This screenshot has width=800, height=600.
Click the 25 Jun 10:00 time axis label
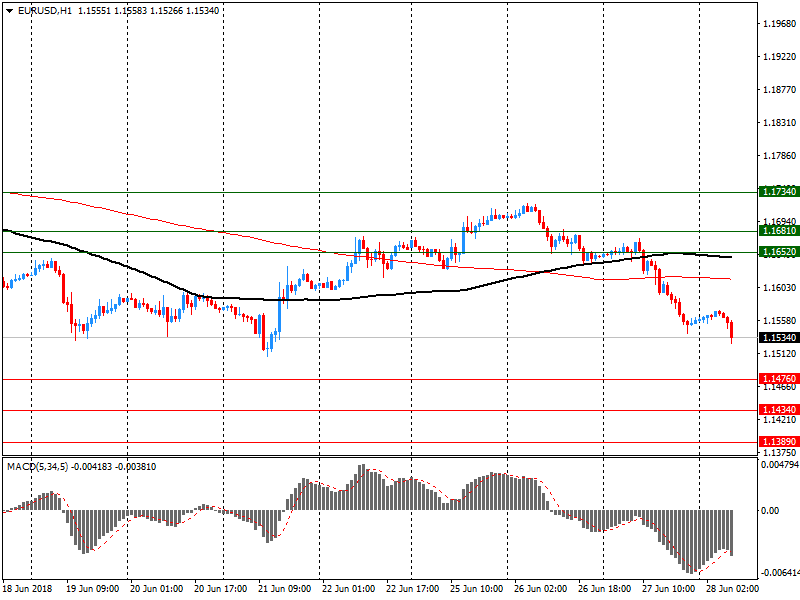click(x=476, y=590)
